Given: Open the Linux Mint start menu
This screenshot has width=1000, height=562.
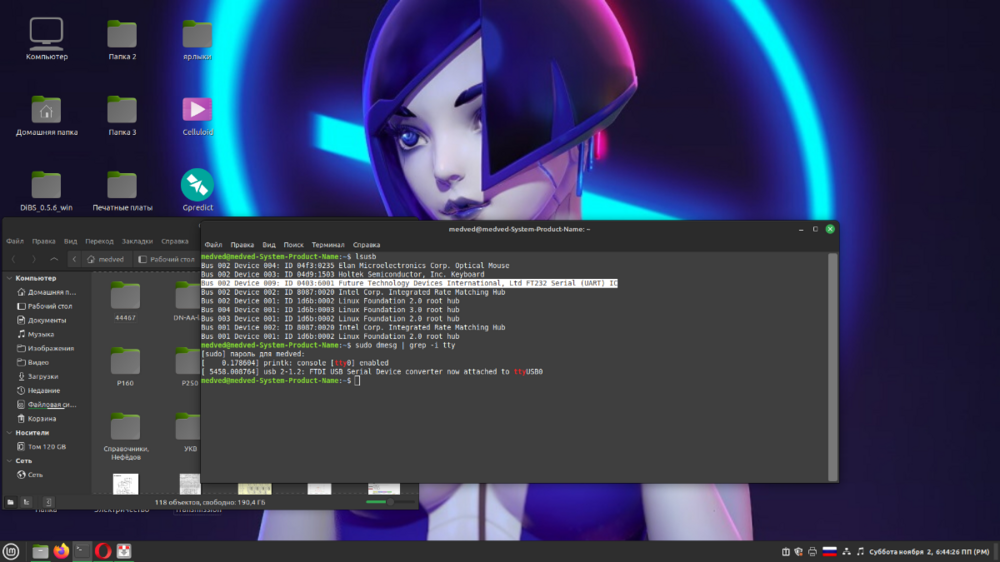Looking at the screenshot, I should point(11,551).
